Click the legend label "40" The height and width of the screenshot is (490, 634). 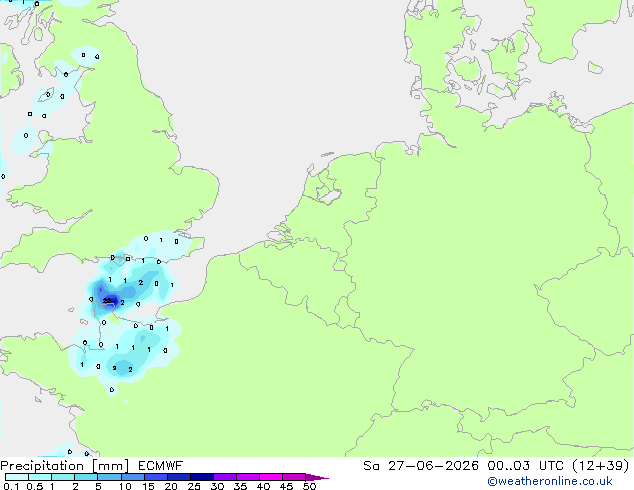click(263, 486)
